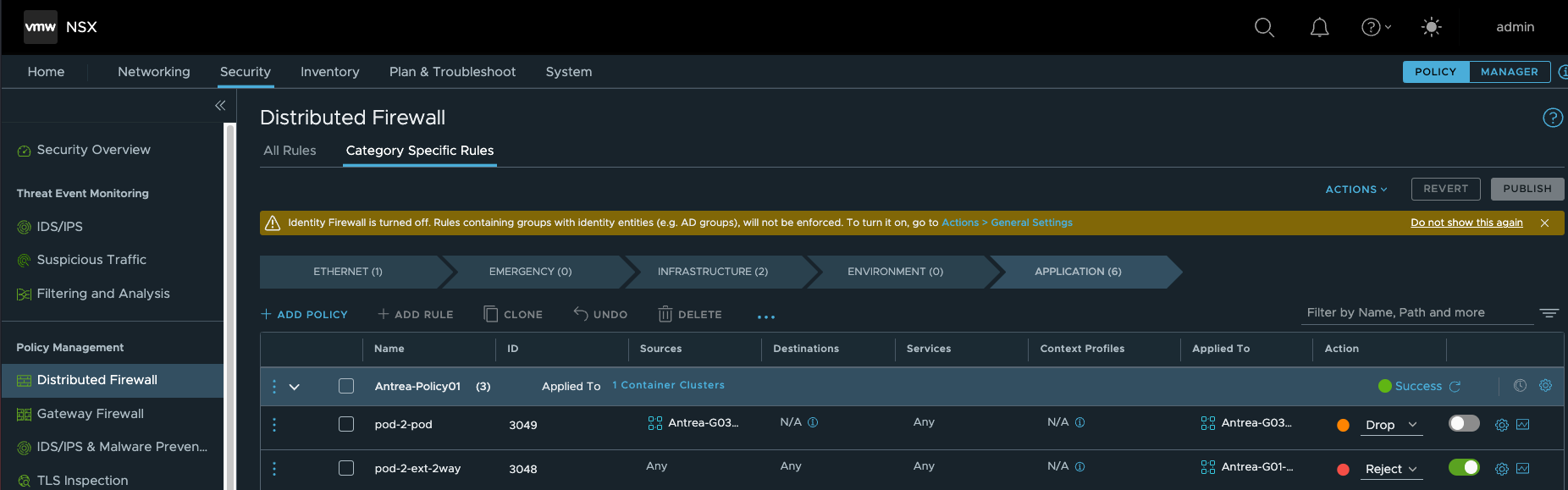
Task: Open pod-2-ext-2way rule settings gear
Action: [x=1502, y=469]
